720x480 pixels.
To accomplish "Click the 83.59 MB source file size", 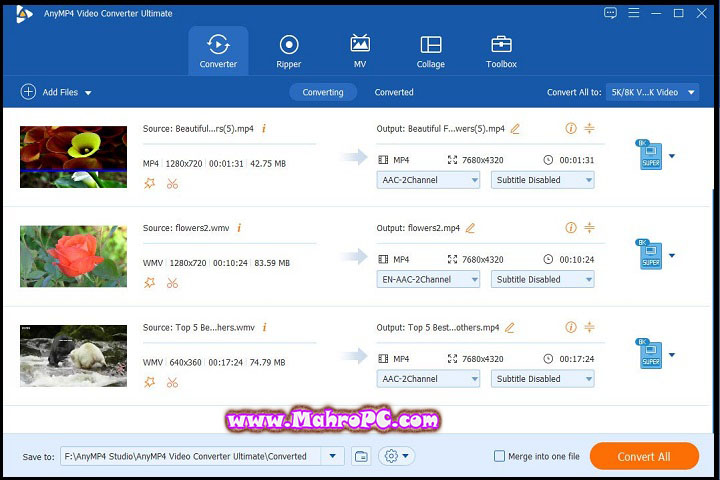I will pos(272,263).
